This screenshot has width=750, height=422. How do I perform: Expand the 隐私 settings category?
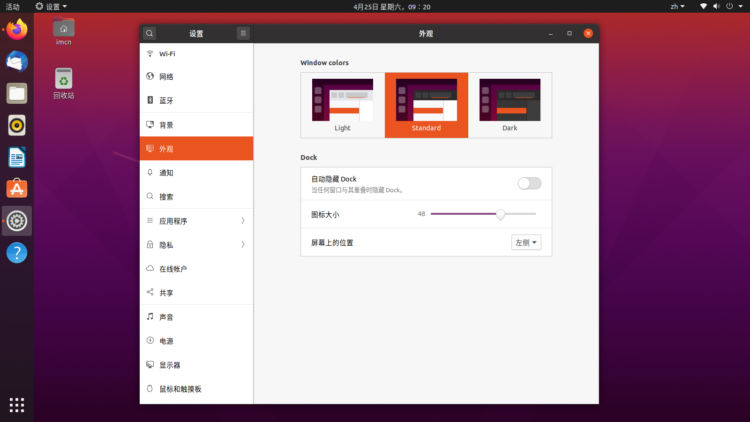coord(196,245)
